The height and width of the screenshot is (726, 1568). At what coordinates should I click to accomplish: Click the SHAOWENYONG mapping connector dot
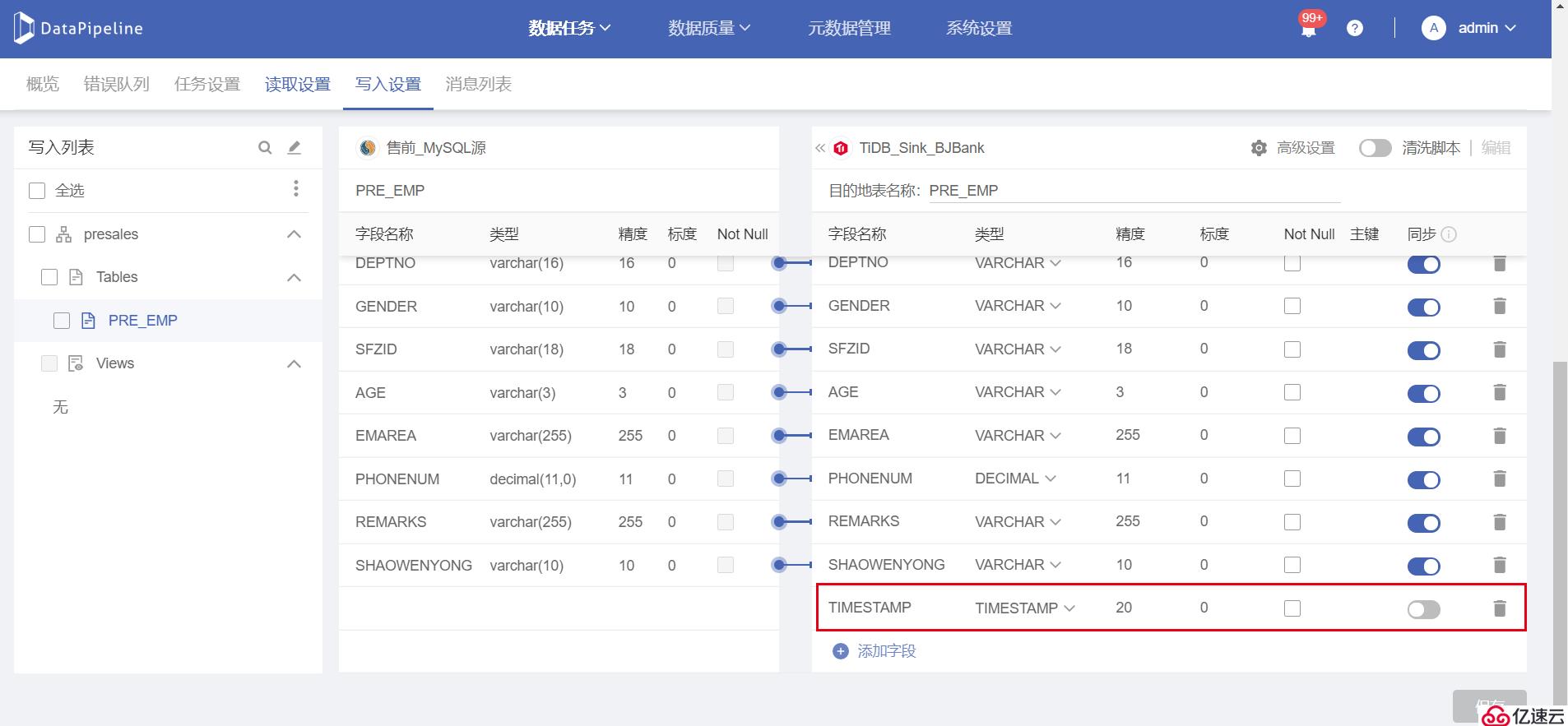779,565
